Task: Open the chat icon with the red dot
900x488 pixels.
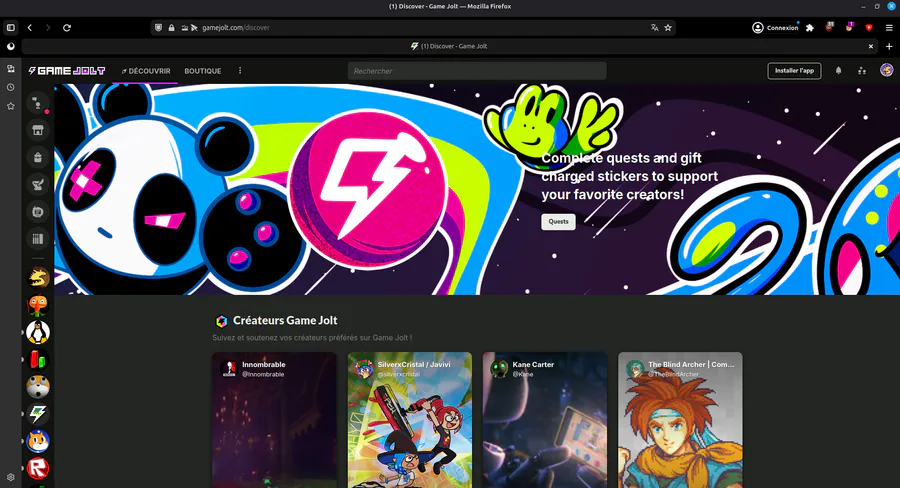Action: pos(38,103)
